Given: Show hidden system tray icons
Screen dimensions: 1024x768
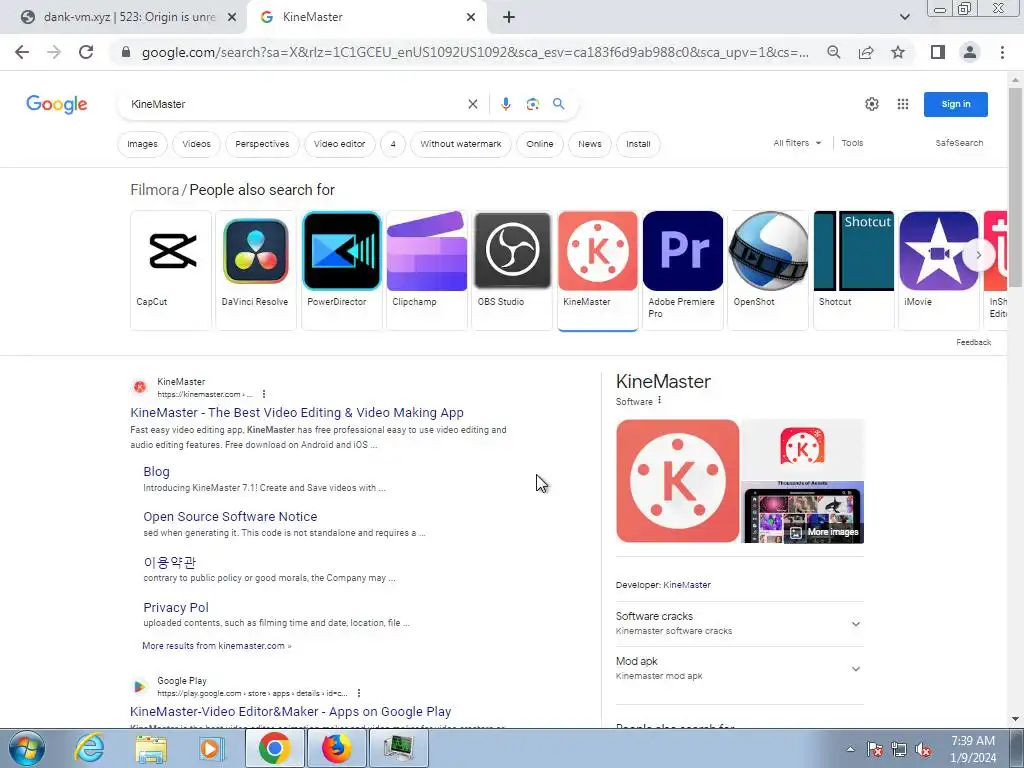Looking at the screenshot, I should click(850, 749).
